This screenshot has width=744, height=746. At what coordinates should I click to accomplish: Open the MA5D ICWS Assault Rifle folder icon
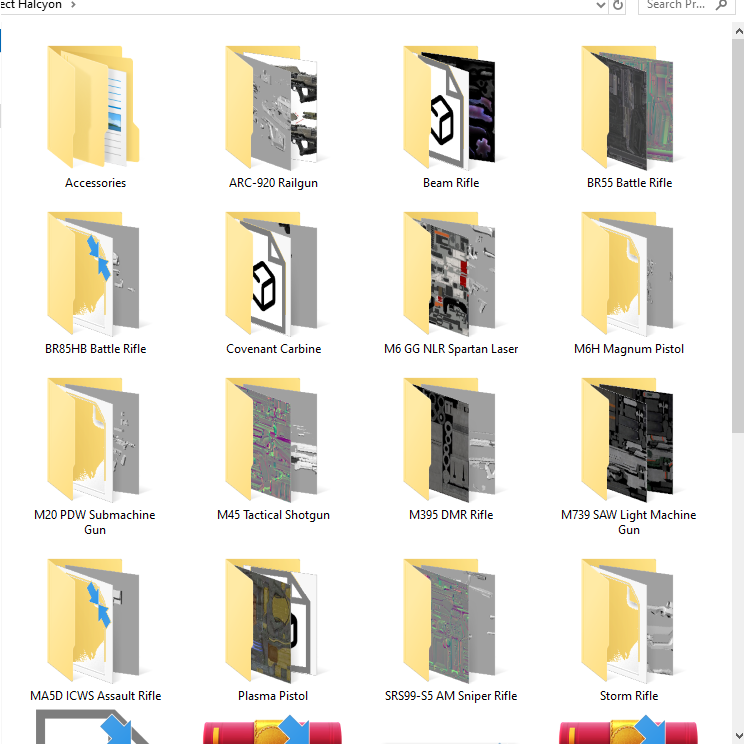tap(93, 621)
